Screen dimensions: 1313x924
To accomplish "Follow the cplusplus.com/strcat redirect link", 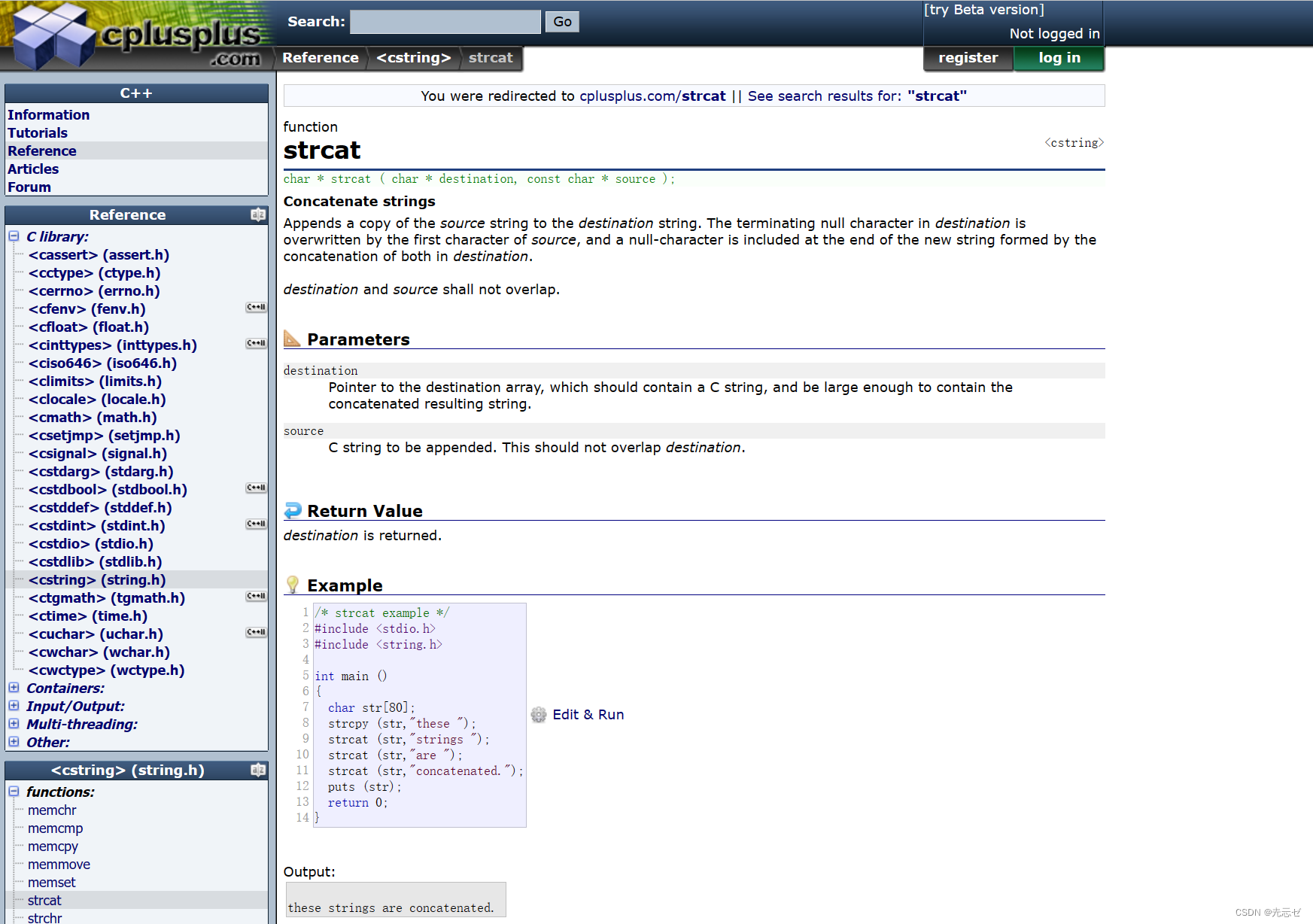I will click(x=652, y=96).
